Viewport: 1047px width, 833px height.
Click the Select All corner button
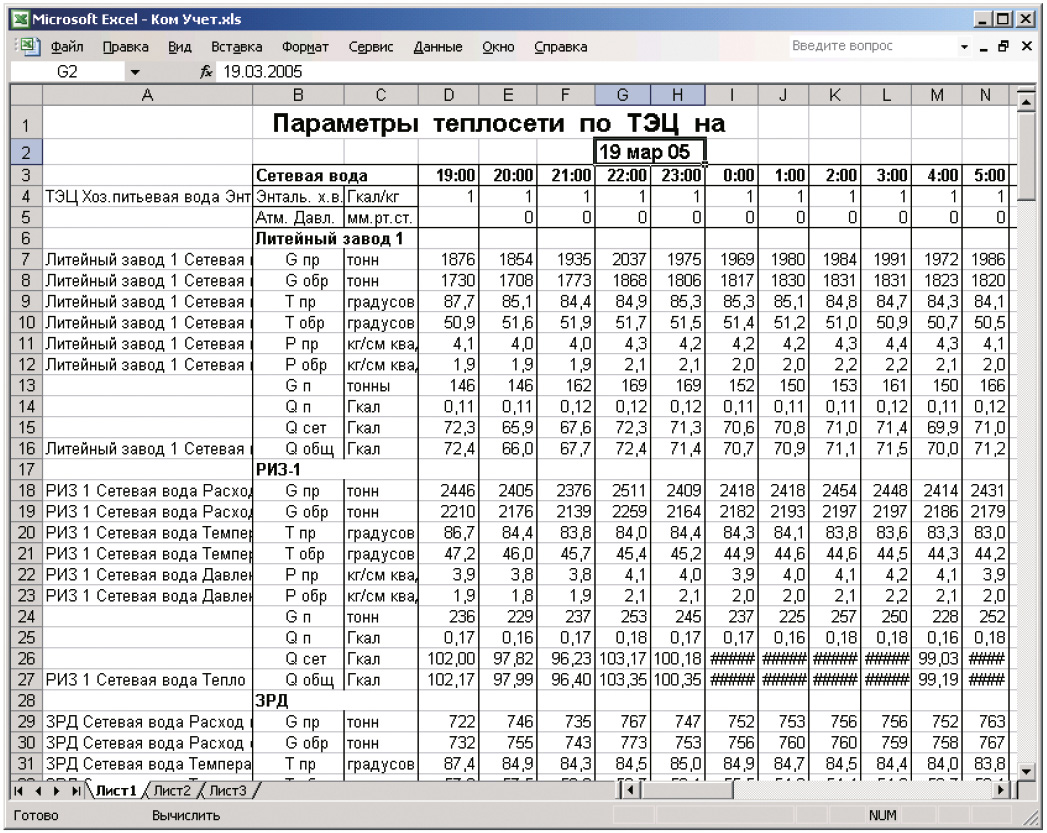pos(27,95)
